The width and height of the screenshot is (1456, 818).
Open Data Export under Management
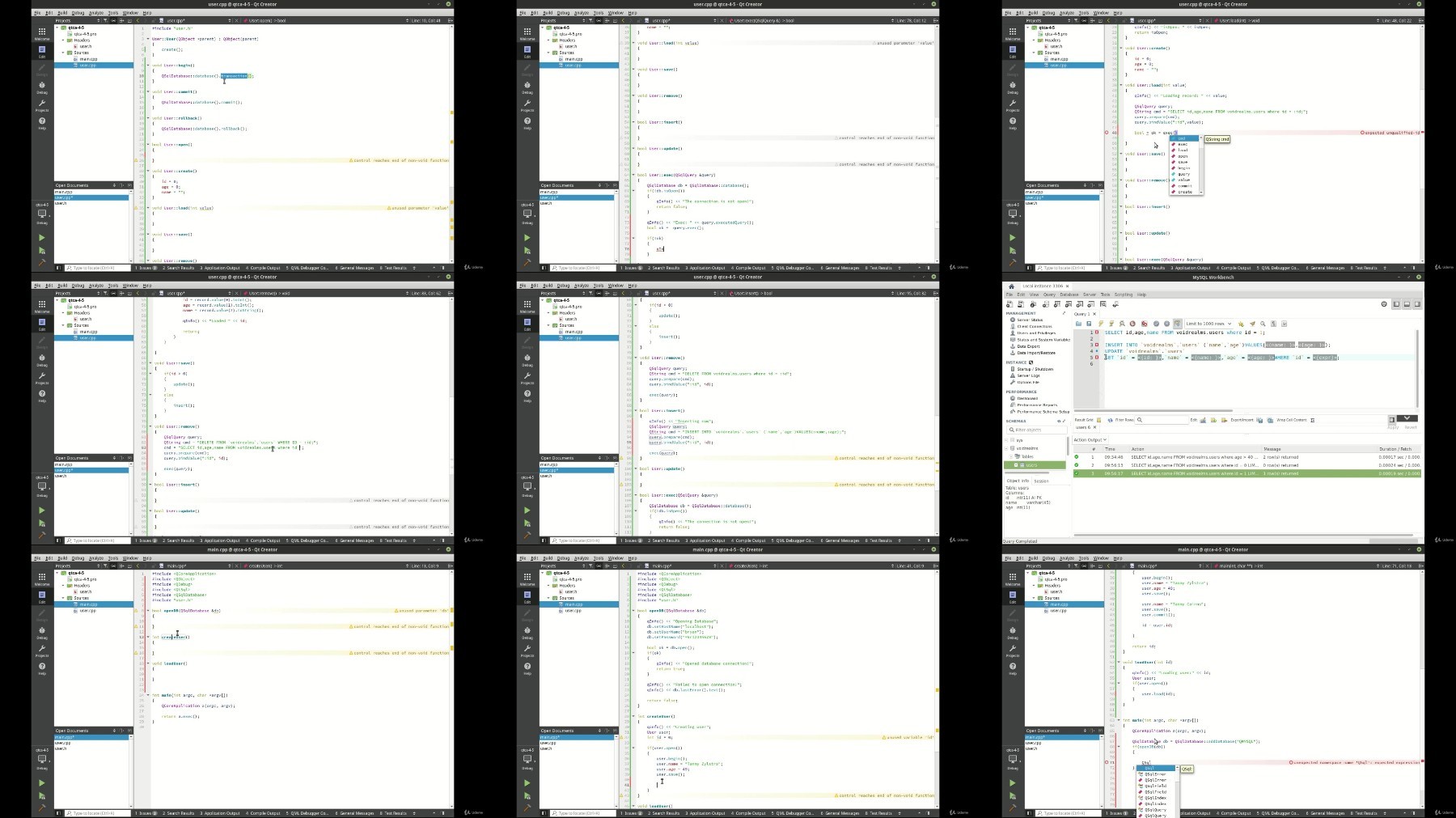[1028, 346]
